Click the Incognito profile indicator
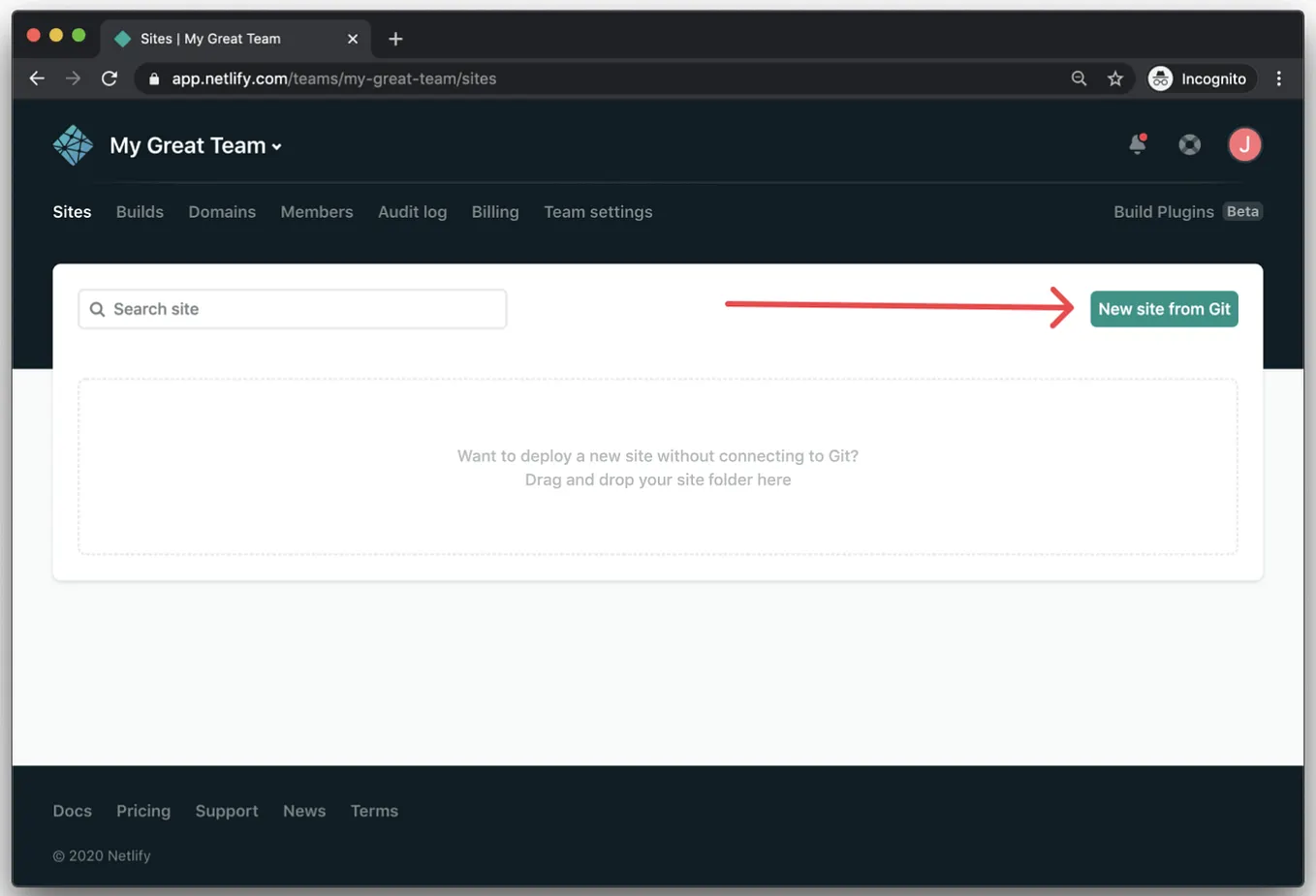The image size is (1316, 896). (1199, 78)
